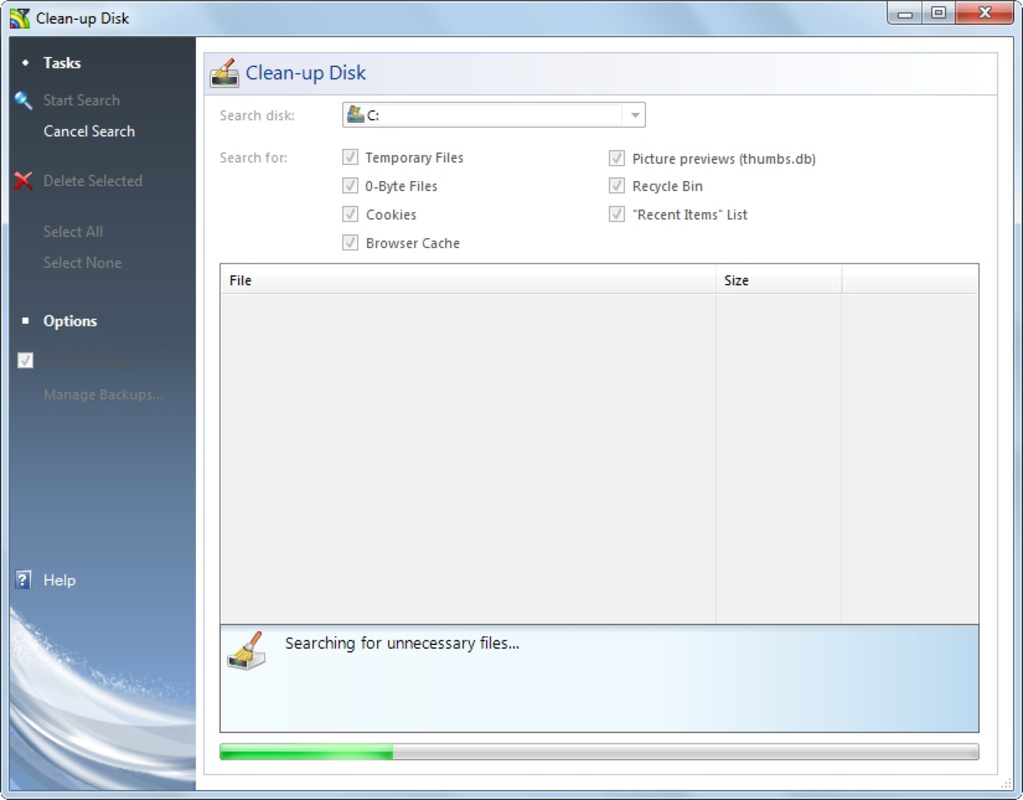Click the "Search disk:" label
This screenshot has height=800, width=1023.
coord(257,115)
